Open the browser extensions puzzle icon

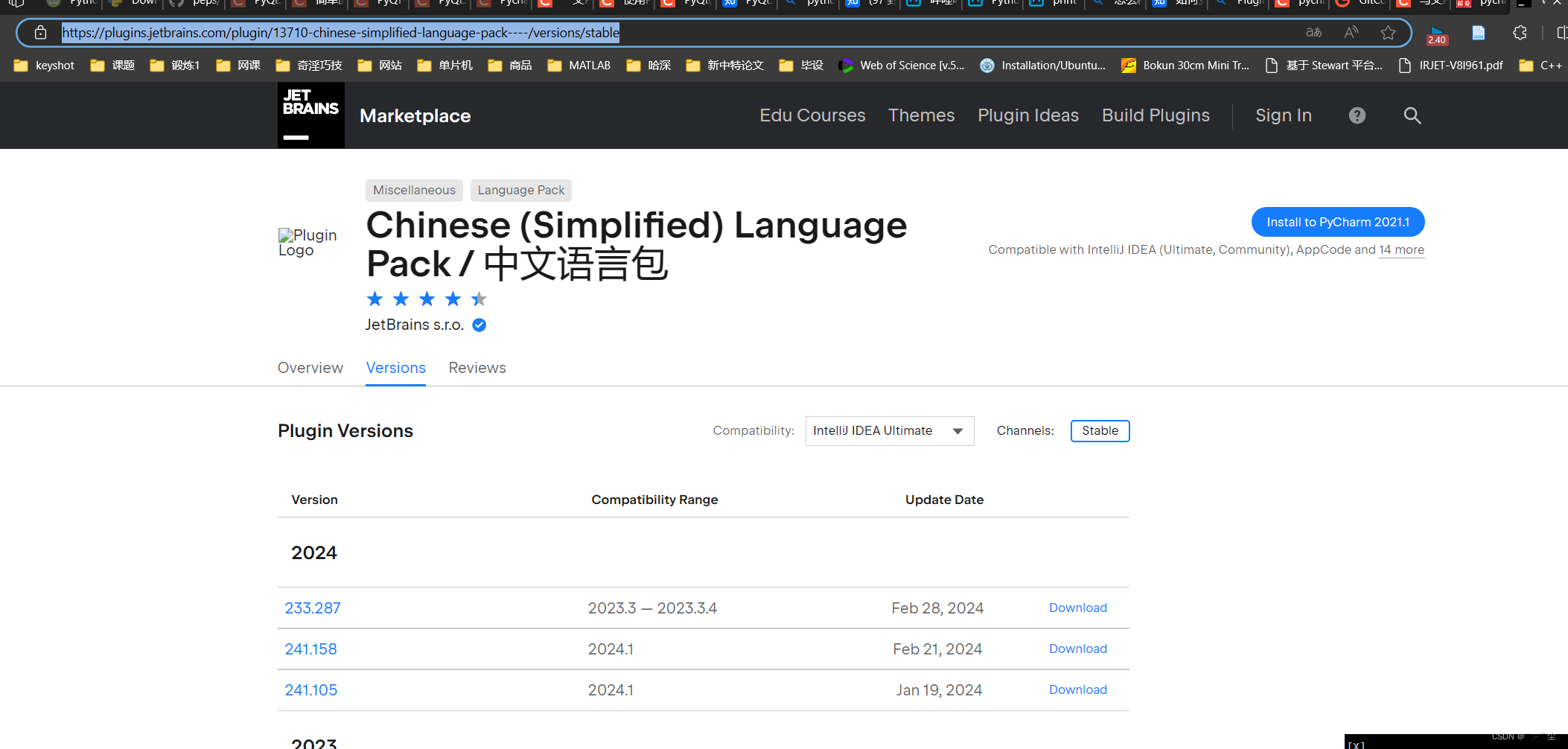(x=1520, y=33)
